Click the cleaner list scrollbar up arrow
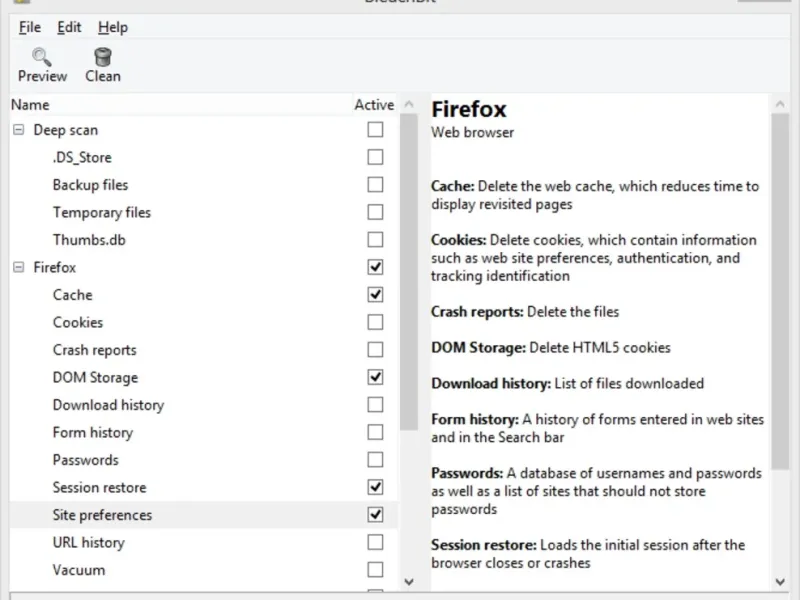 pos(409,104)
